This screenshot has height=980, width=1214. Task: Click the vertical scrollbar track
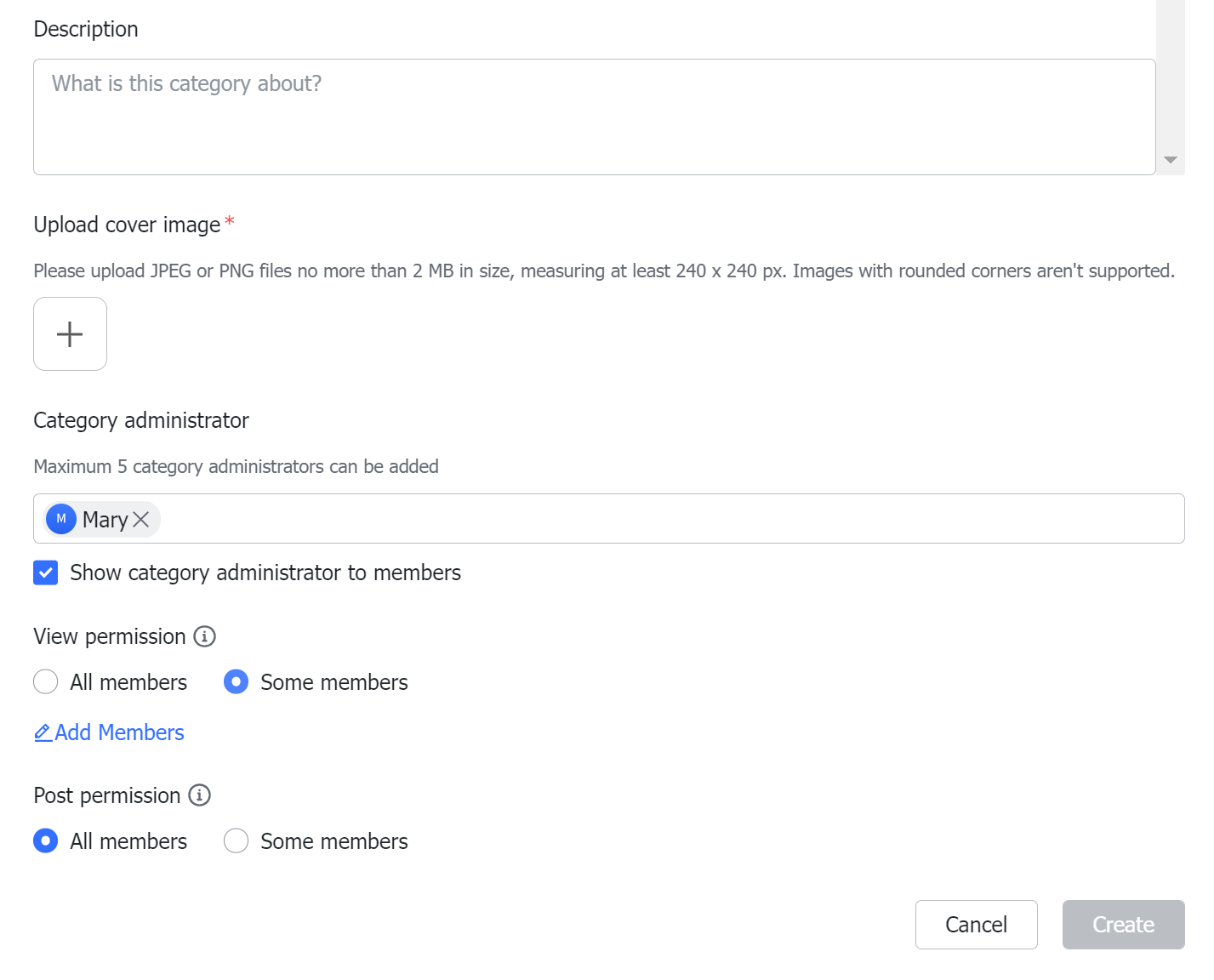1171,72
